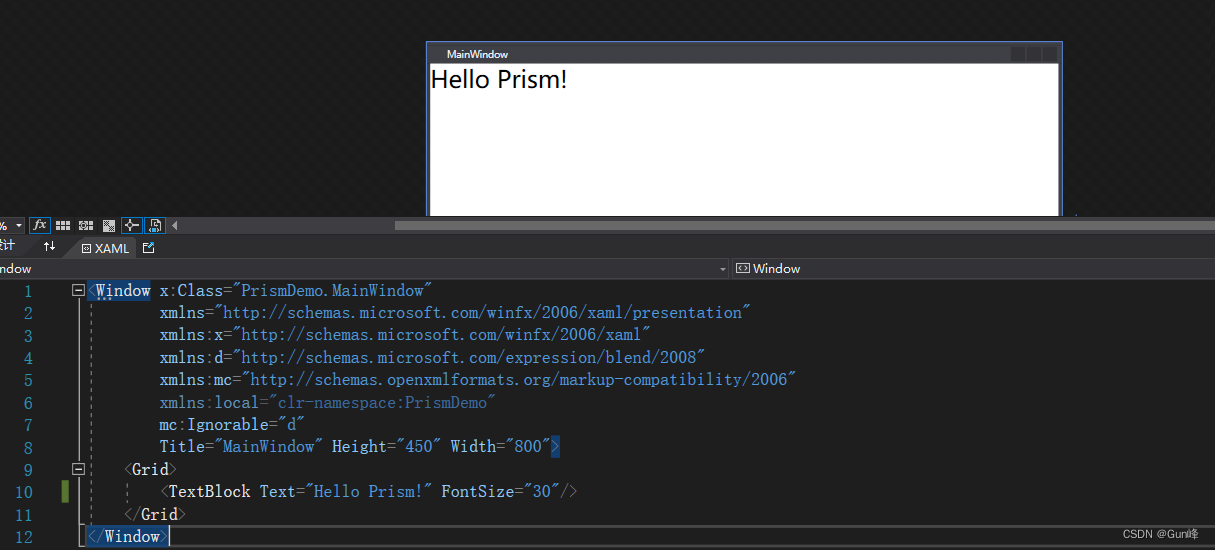The height and width of the screenshot is (550, 1215).
Task: Switch to the XAML tab
Action: click(x=105, y=248)
